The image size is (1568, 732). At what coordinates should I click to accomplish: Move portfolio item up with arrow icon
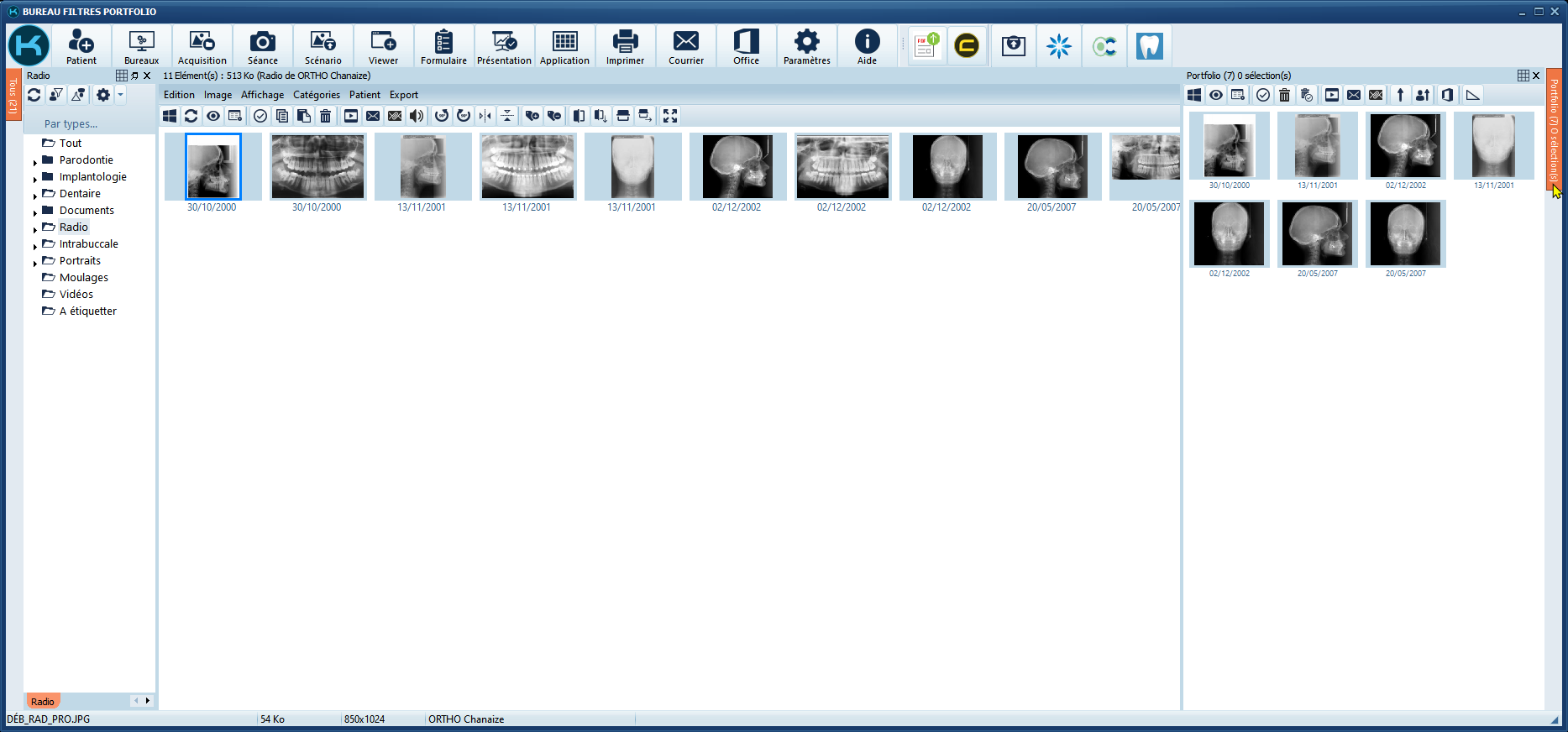tap(1400, 95)
